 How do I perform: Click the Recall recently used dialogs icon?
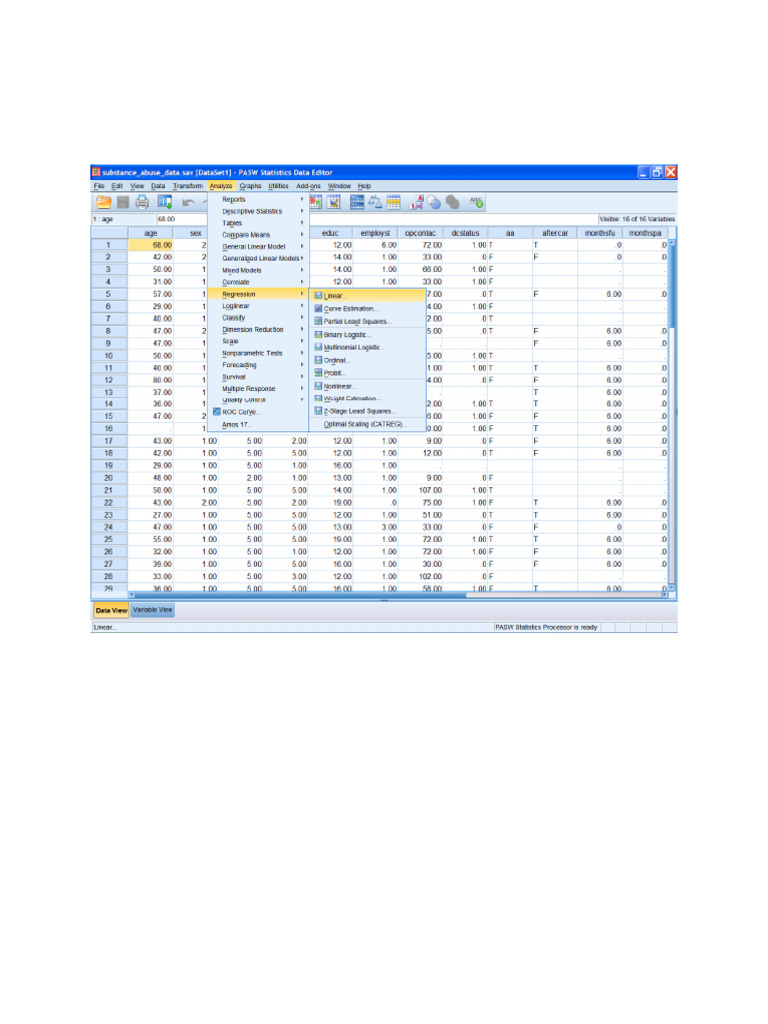165,202
